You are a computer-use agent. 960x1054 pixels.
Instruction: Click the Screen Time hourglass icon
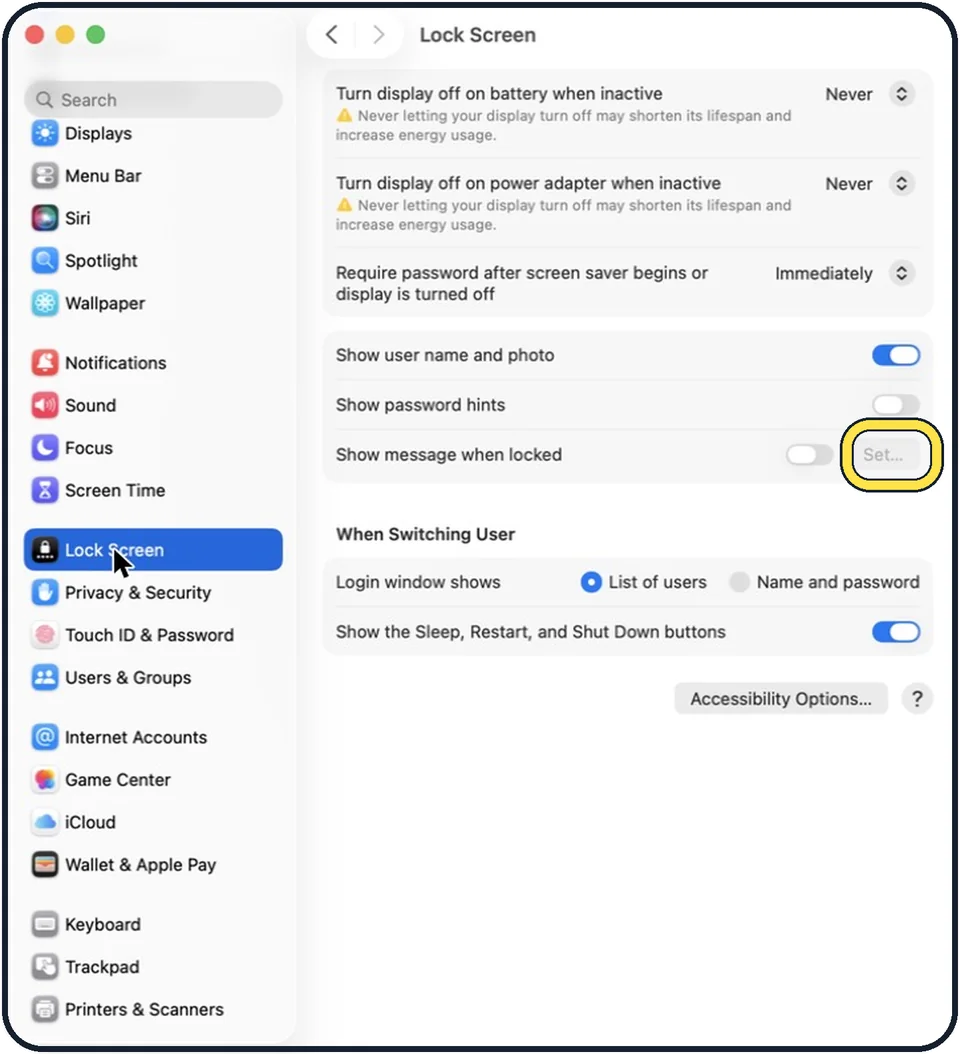pos(45,491)
